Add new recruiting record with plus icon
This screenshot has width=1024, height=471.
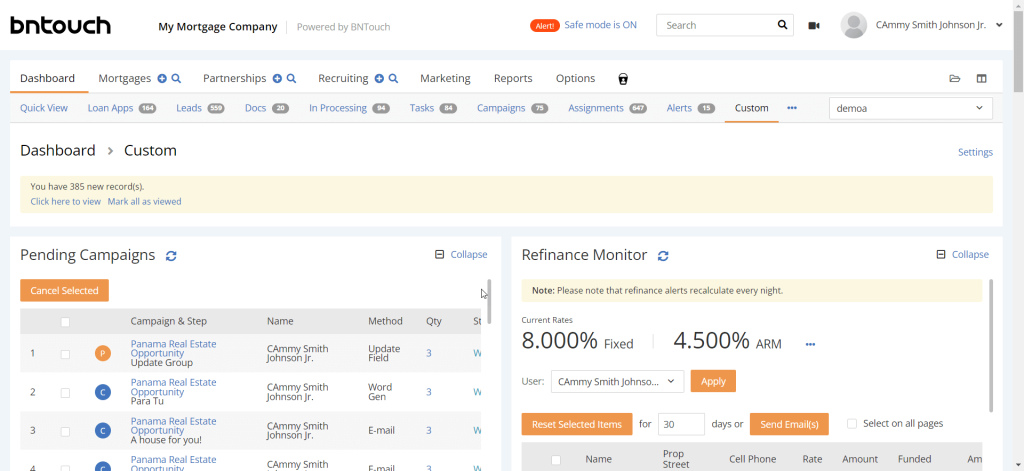379,78
